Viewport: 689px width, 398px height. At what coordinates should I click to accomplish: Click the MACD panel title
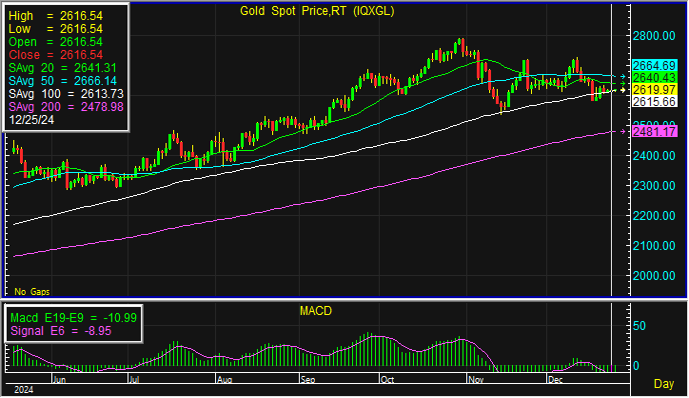coord(315,311)
